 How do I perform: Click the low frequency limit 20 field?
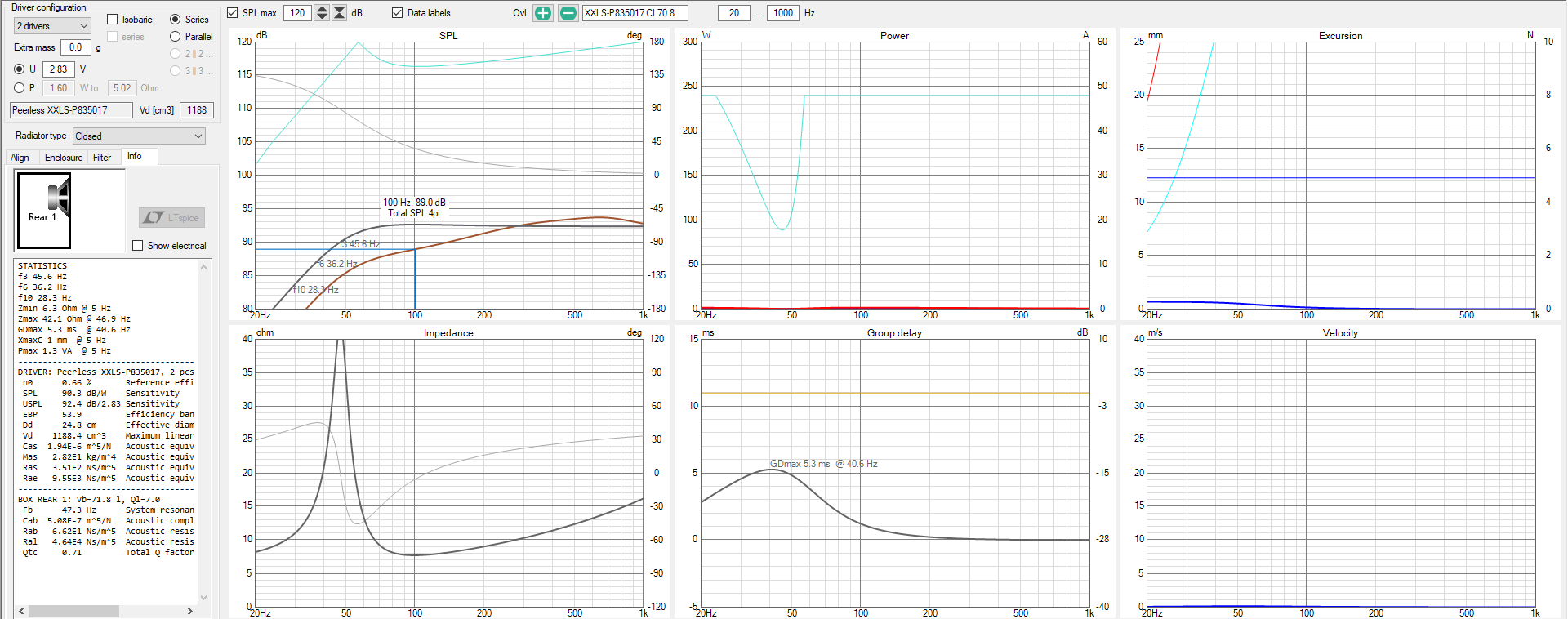[x=734, y=13]
